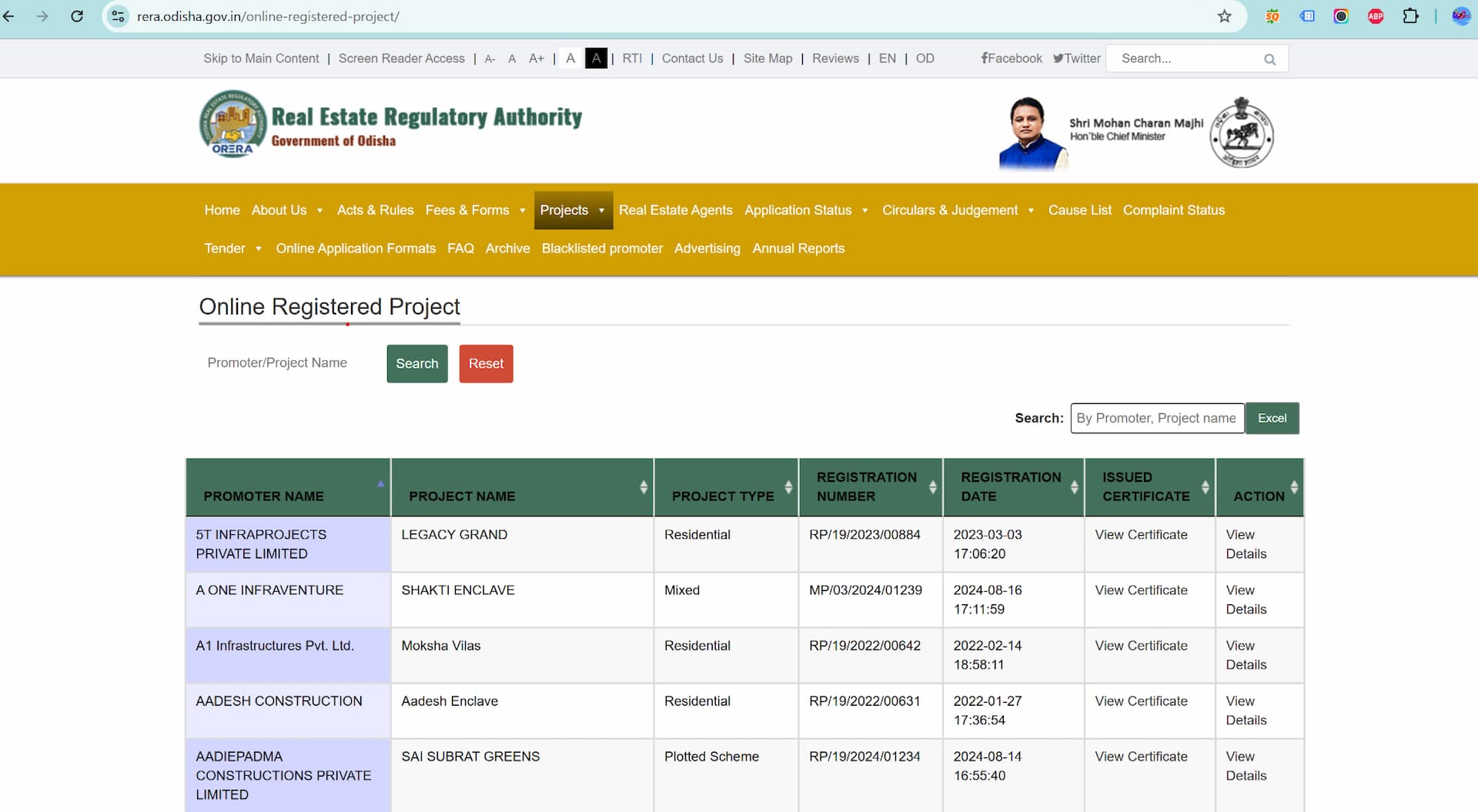Viewport: 1478px width, 812px height.
Task: Click the A- decrease font size icon
Action: 490,58
